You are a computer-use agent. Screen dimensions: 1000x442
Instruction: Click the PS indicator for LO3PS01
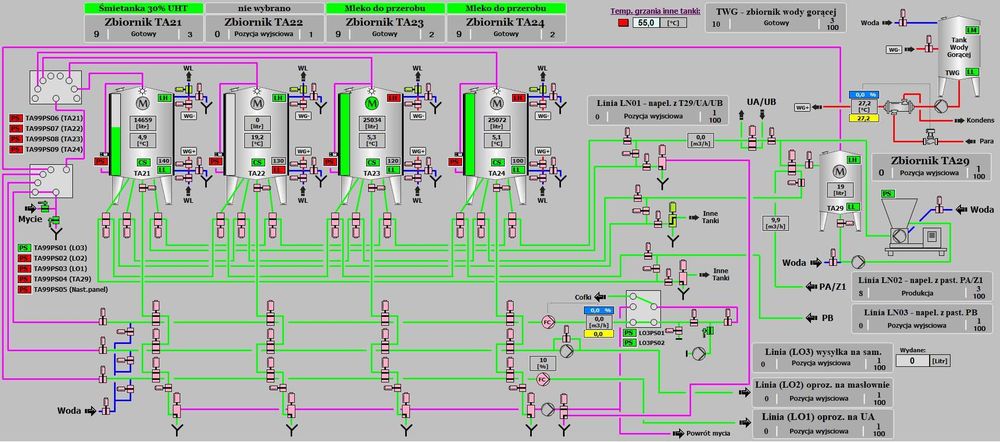click(x=629, y=333)
